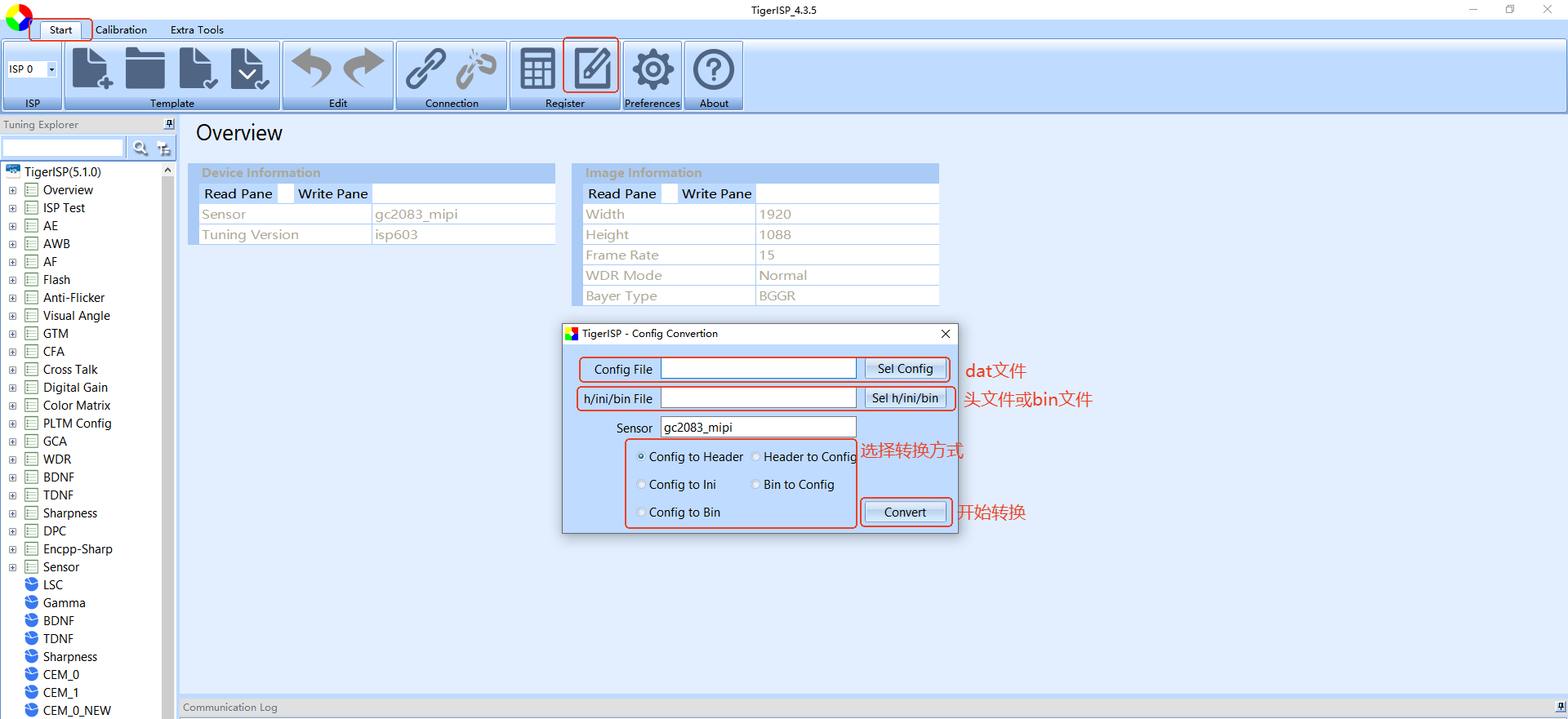Select the Config to Bin radio option
1568x719 pixels.
pos(679,513)
